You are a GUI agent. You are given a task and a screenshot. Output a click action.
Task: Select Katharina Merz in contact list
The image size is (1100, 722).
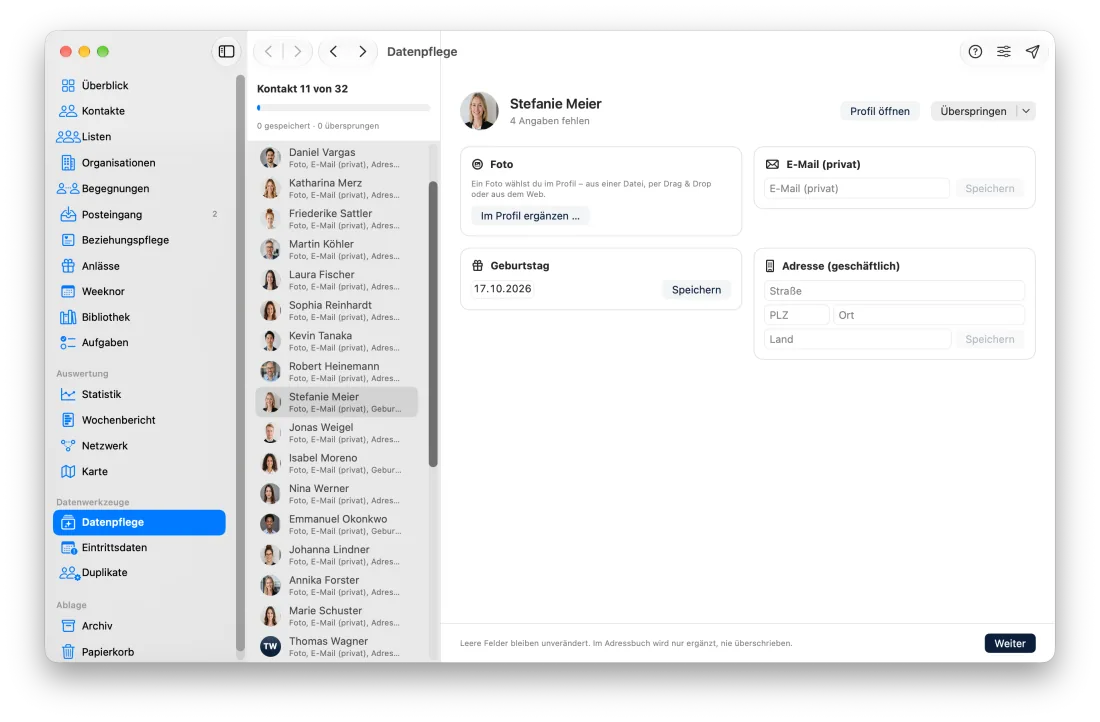click(x=337, y=188)
